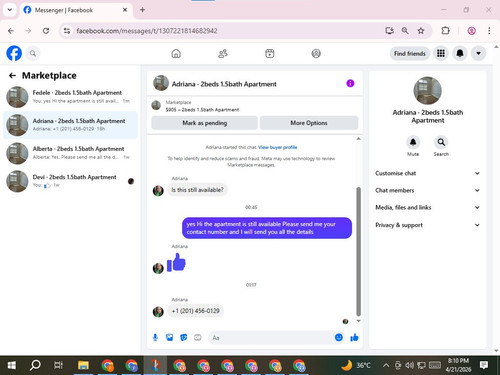Viewport: 500px width, 375px height.
Task: Expand Privacy & support section
Action: [427, 225]
